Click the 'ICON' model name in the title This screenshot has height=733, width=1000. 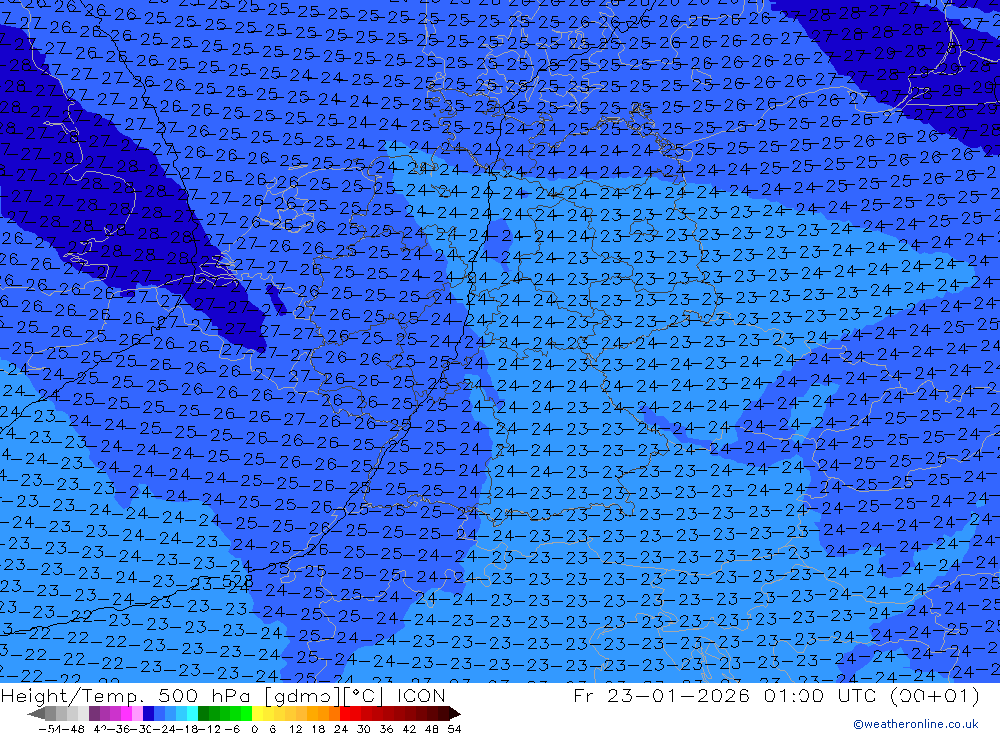tap(421, 695)
